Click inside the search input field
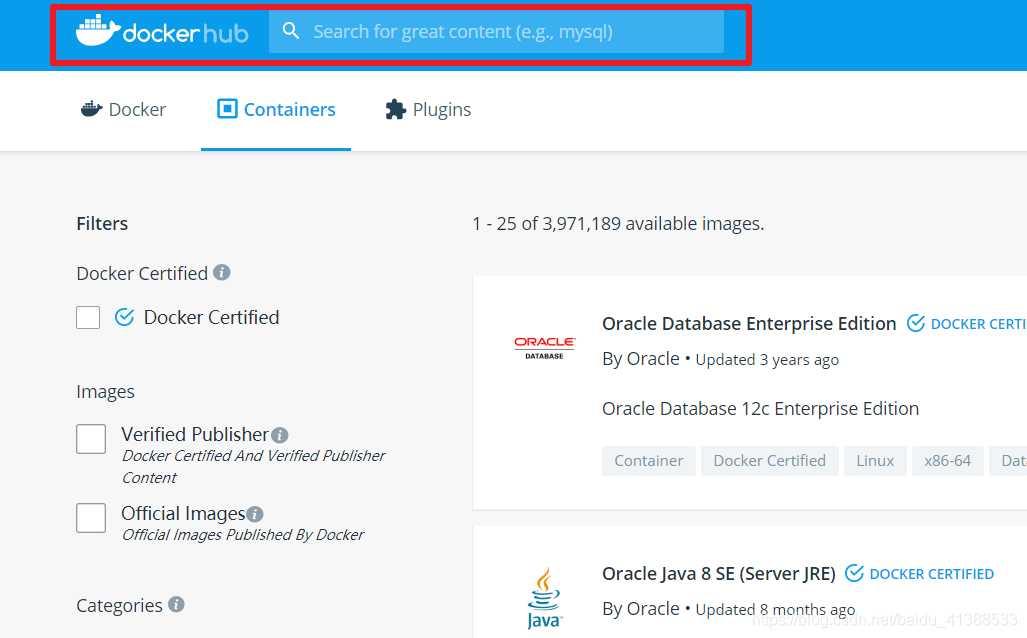1027x638 pixels. [x=500, y=31]
